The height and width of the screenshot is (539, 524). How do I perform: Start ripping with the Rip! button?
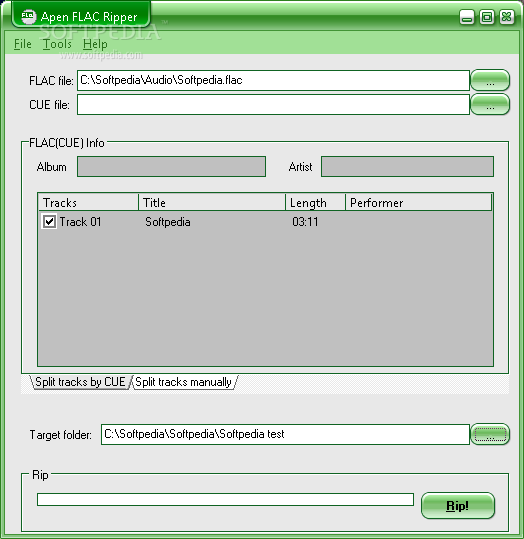tap(458, 506)
